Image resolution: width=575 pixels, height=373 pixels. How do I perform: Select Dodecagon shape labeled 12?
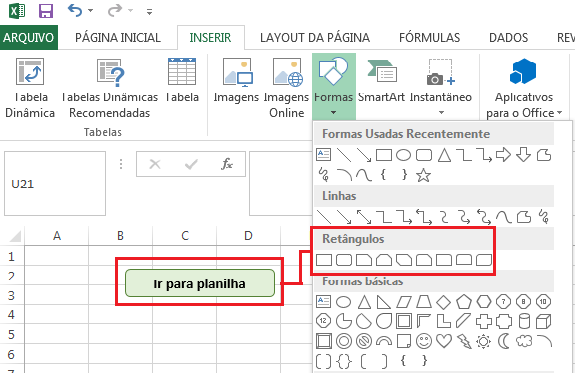[x=323, y=321]
